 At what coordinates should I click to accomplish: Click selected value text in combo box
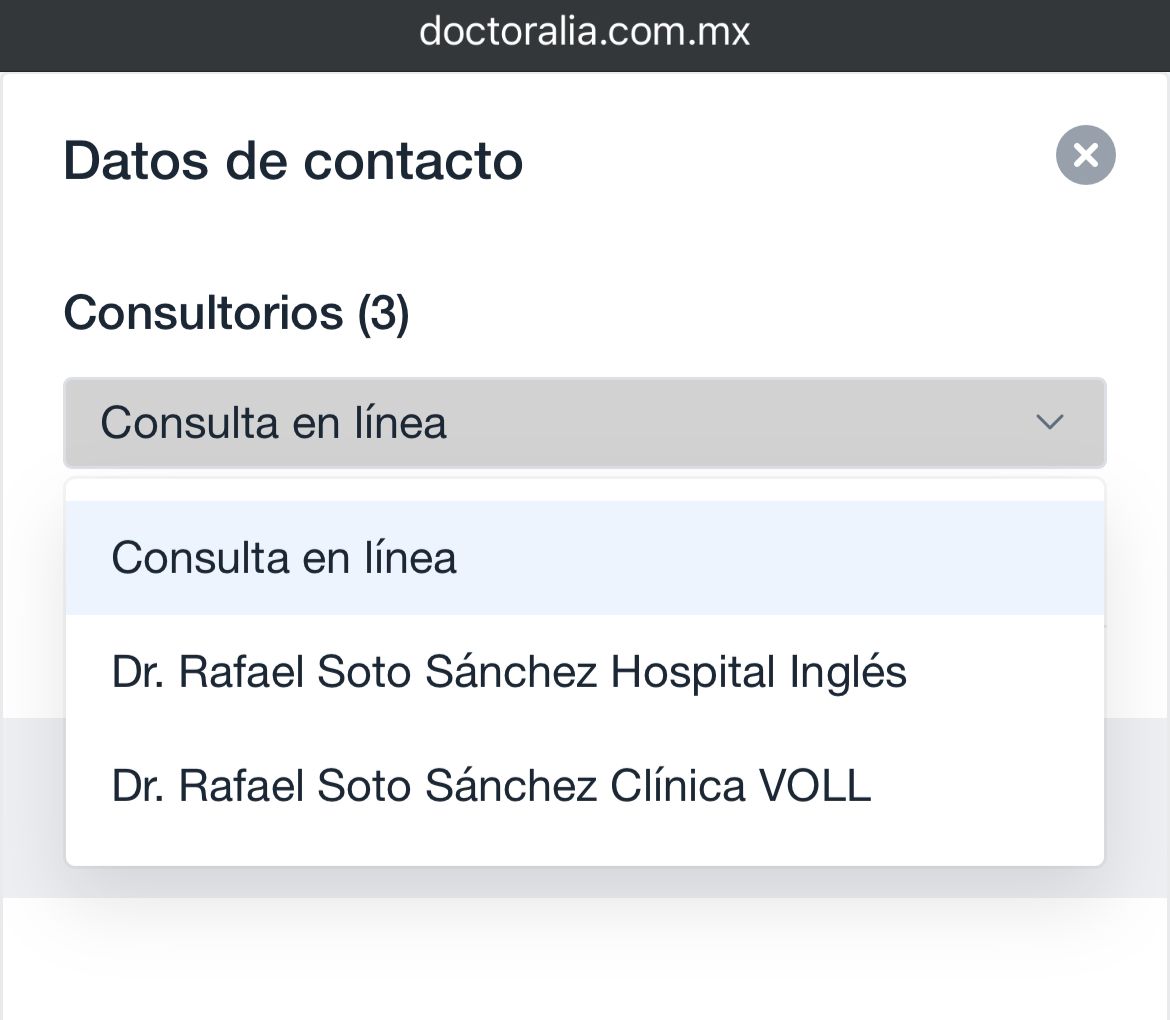[x=273, y=422]
